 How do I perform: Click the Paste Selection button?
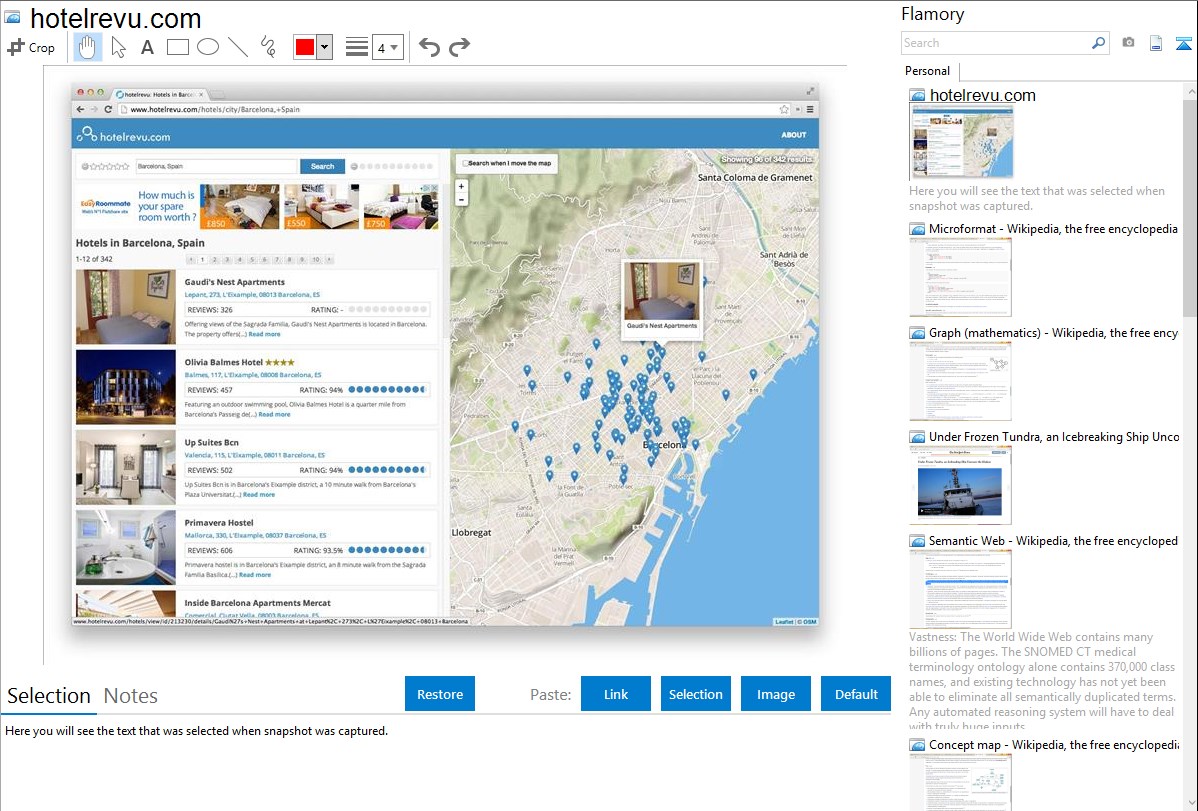696,694
